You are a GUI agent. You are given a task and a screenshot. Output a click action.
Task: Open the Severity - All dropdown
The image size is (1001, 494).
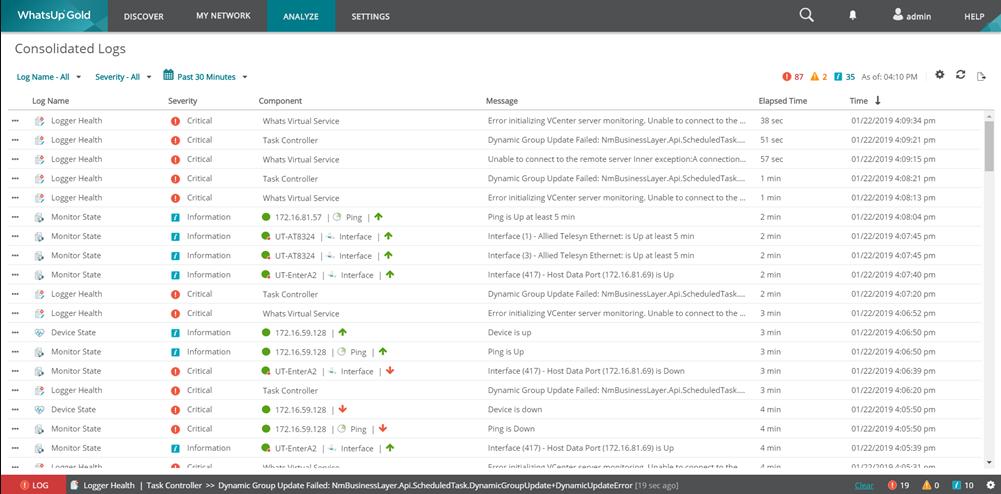(123, 77)
